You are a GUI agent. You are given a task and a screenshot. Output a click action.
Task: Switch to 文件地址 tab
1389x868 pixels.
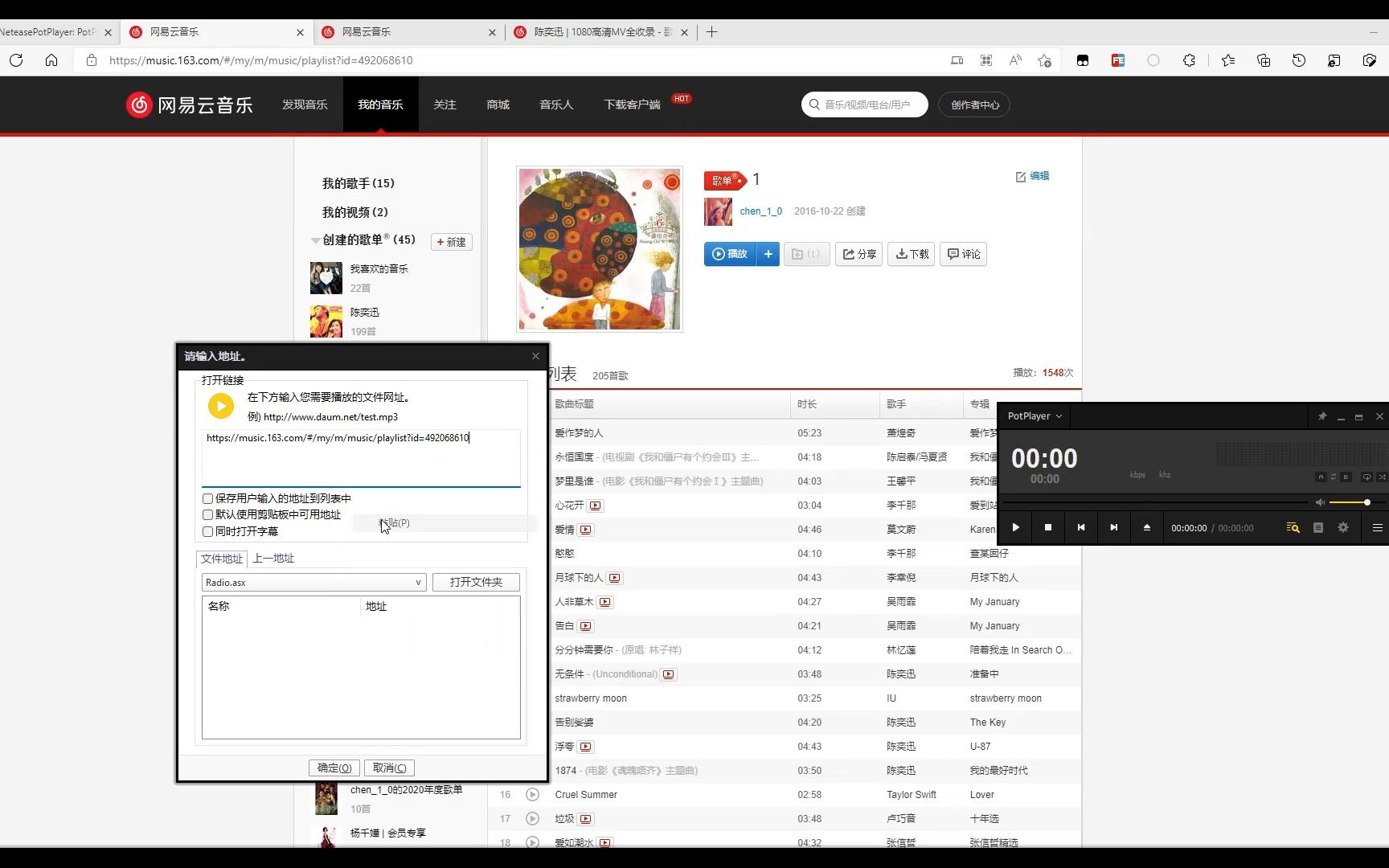pos(222,559)
